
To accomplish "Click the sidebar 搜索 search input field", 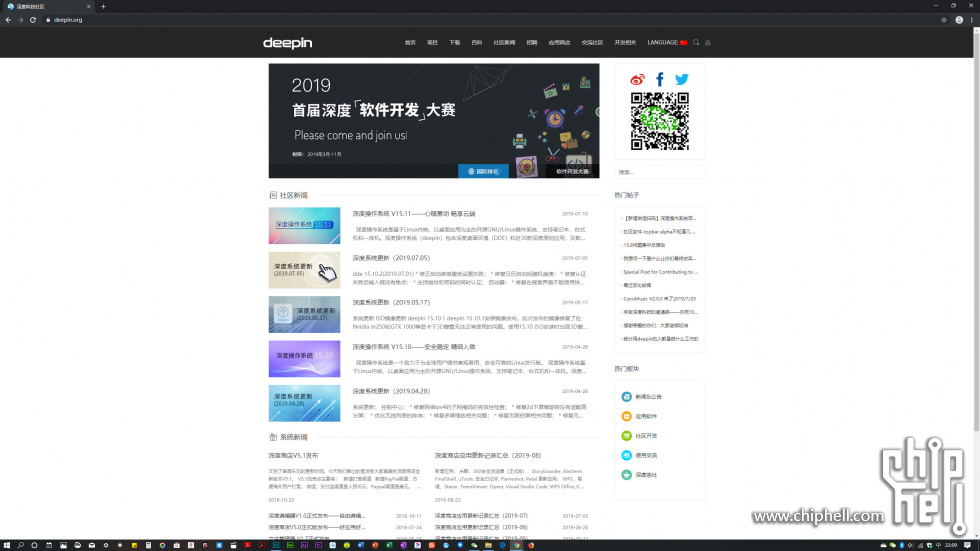I will 659,172.
